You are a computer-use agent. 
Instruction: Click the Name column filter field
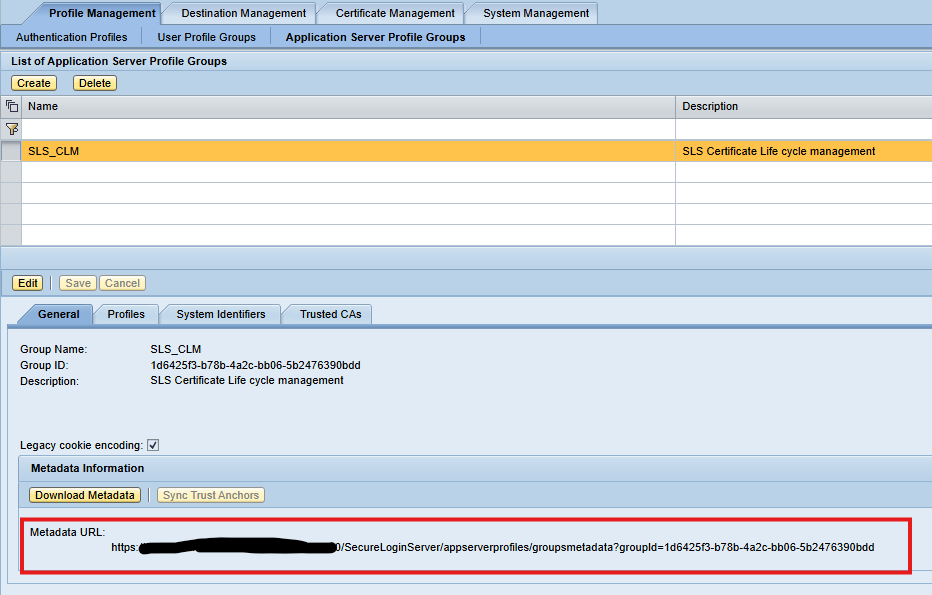coord(348,129)
